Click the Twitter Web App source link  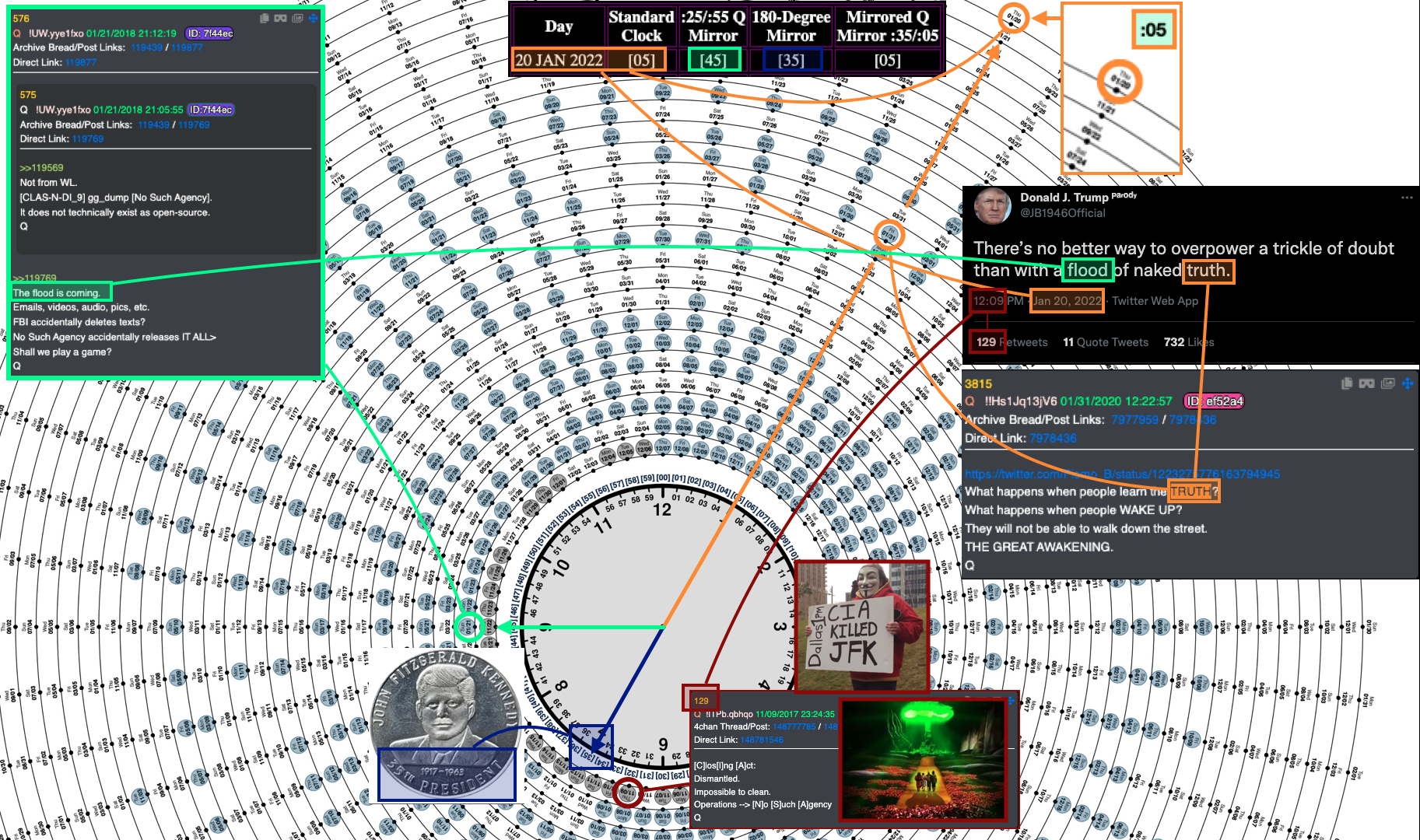(1155, 301)
